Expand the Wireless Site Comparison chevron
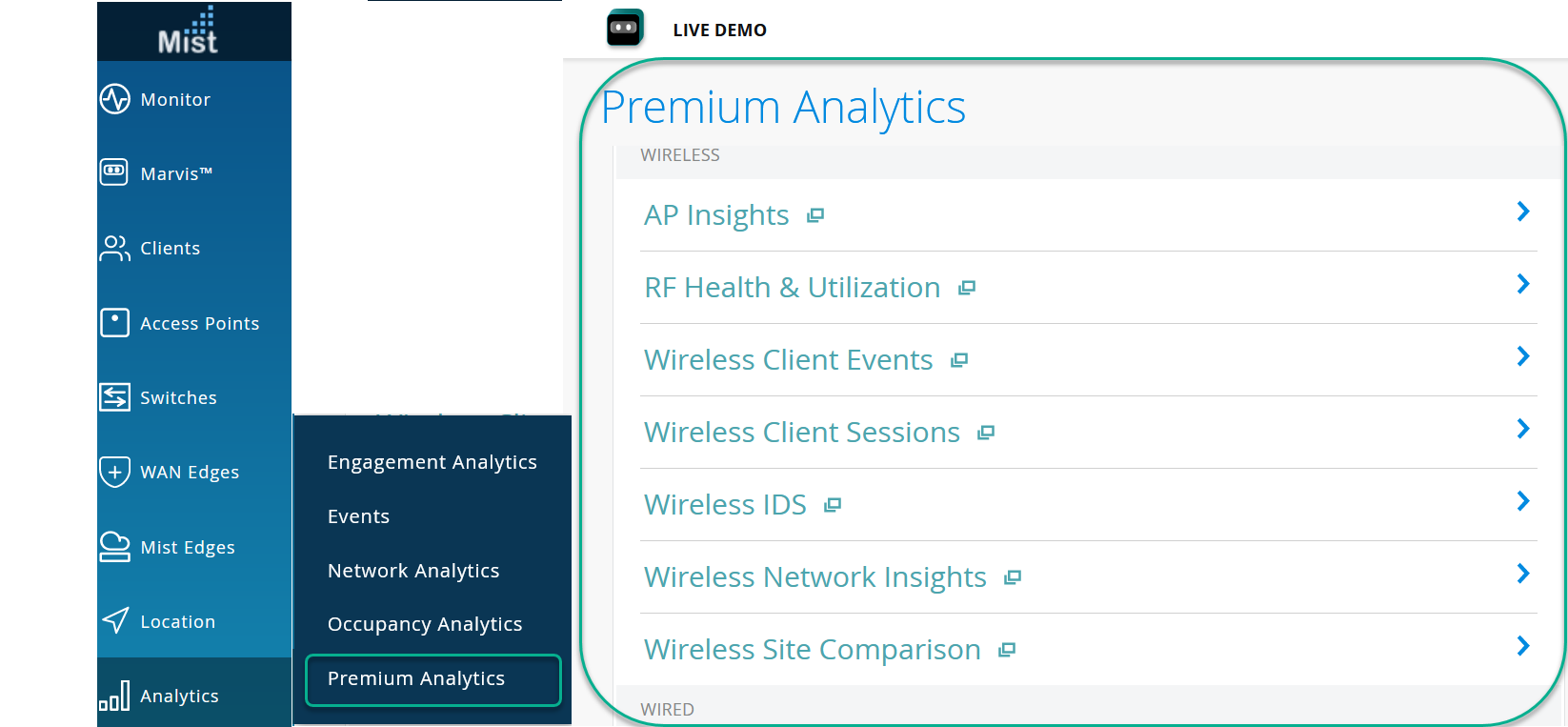The height and width of the screenshot is (727, 1568). [1522, 646]
